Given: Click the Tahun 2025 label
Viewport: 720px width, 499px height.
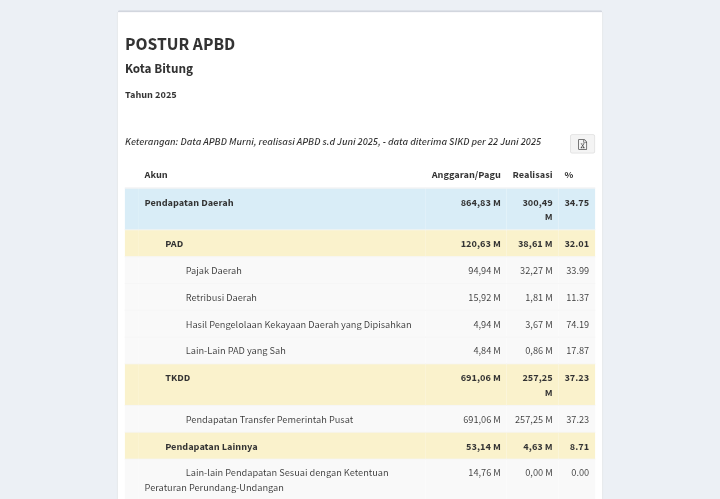Looking at the screenshot, I should click(151, 95).
